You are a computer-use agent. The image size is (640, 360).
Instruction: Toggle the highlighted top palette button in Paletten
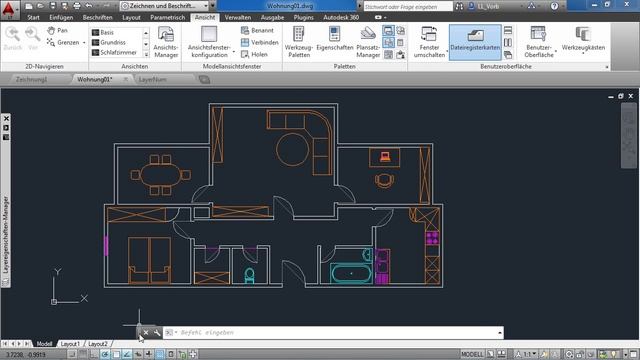tap(388, 31)
